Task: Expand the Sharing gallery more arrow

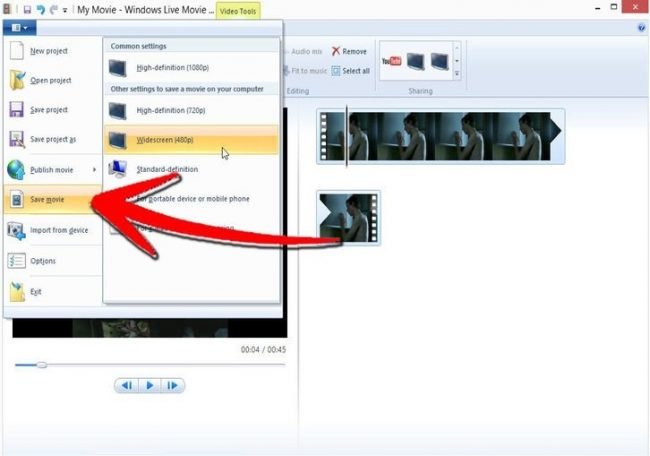Action: (x=458, y=74)
